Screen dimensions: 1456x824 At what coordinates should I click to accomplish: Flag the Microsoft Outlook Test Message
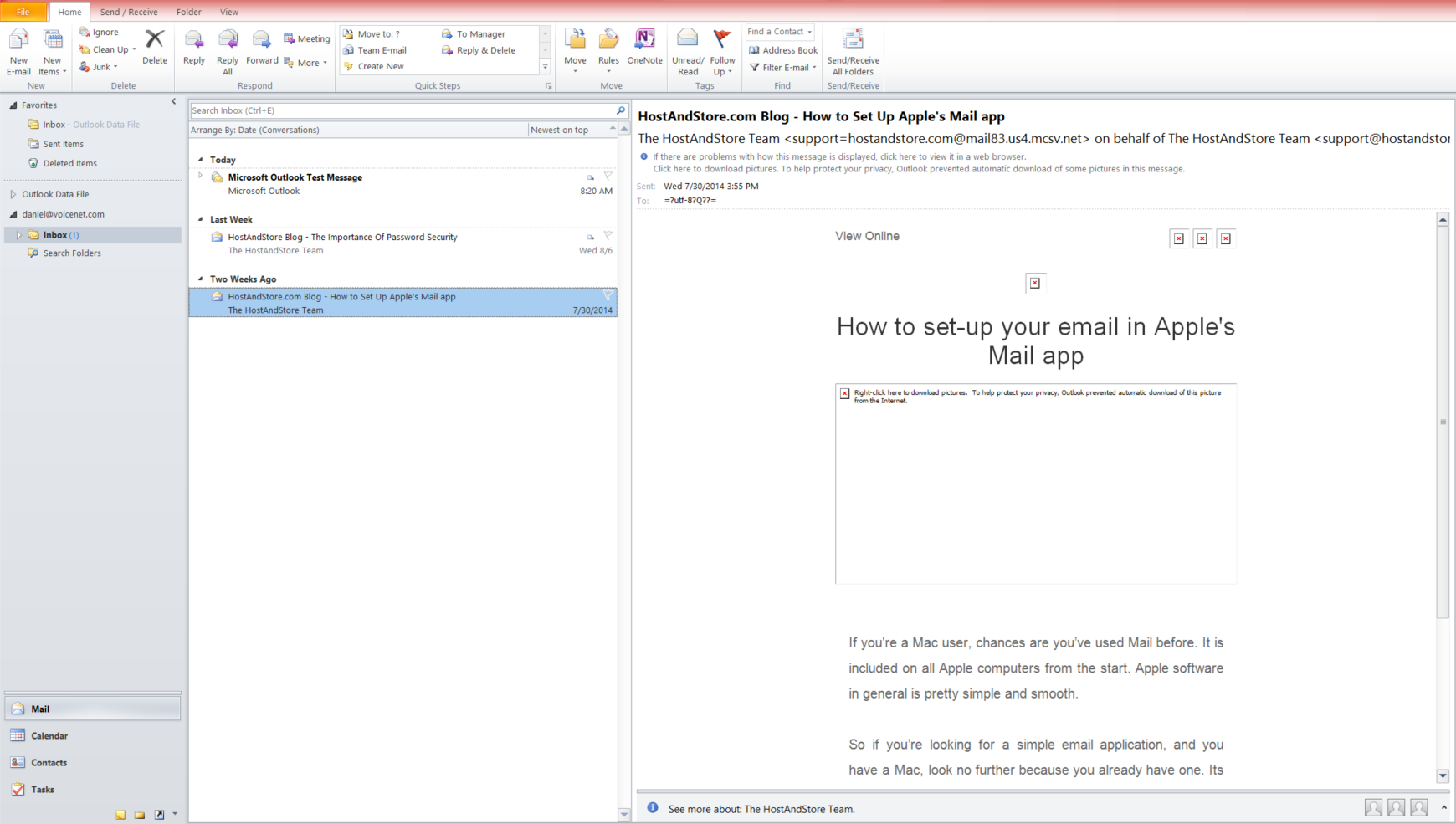[608, 177]
